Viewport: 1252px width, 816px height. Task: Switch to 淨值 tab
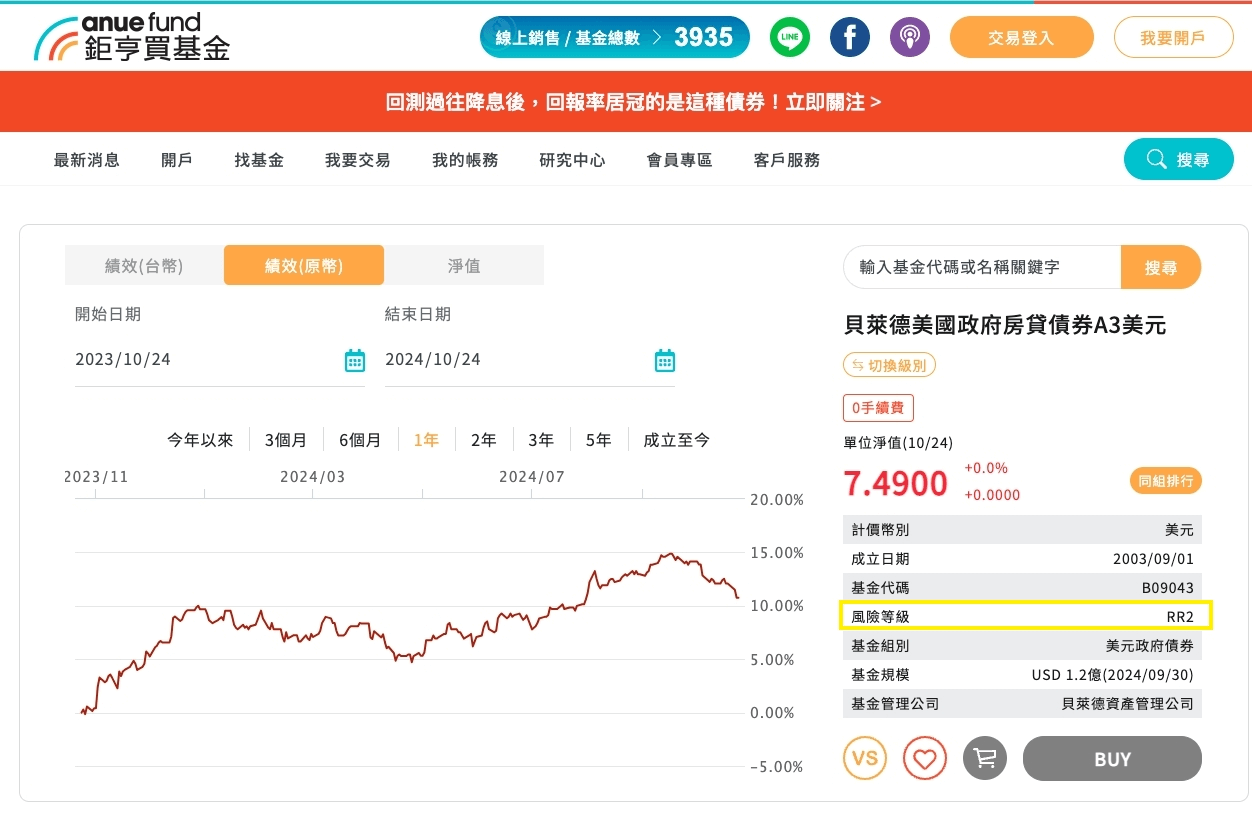pos(464,266)
